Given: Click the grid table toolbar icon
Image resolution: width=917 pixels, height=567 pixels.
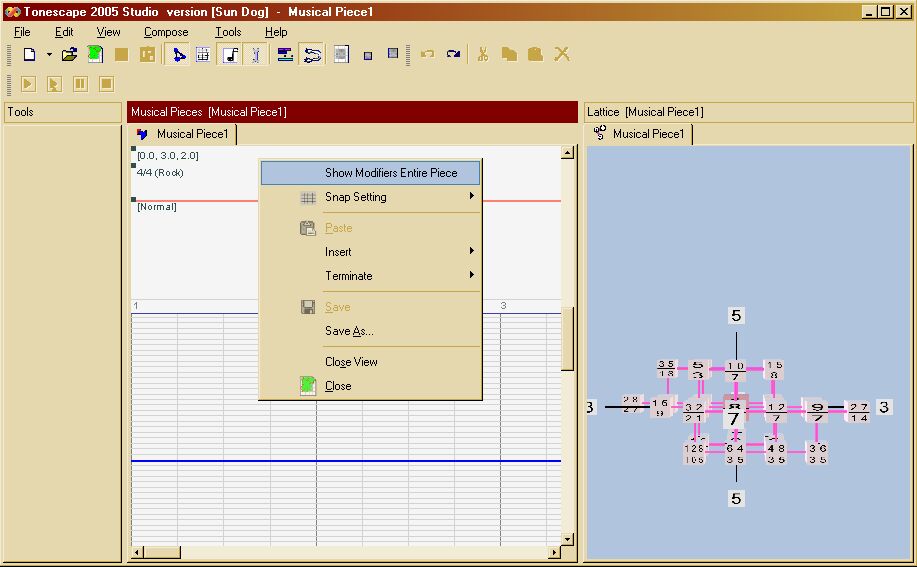Looking at the screenshot, I should pos(203,54).
